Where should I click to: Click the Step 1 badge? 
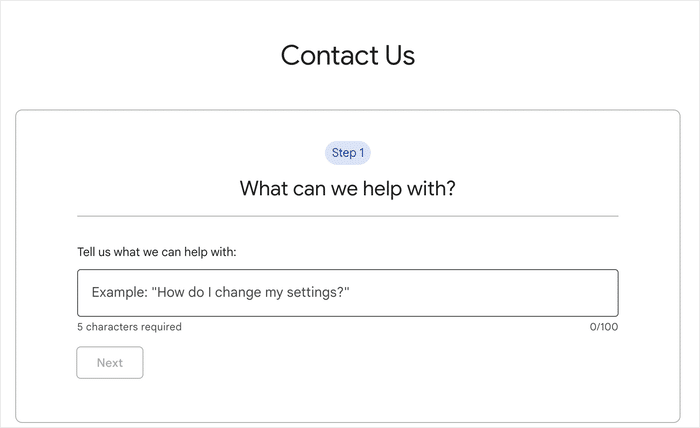pos(348,153)
